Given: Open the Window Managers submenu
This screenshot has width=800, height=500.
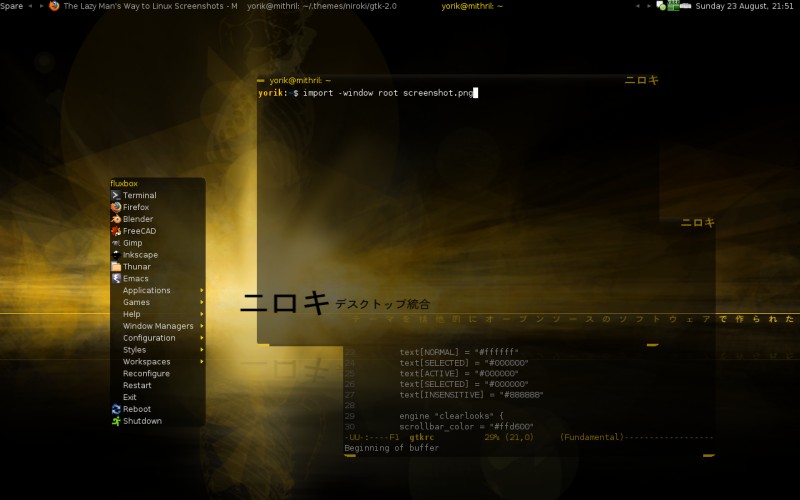Looking at the screenshot, I should coord(157,326).
